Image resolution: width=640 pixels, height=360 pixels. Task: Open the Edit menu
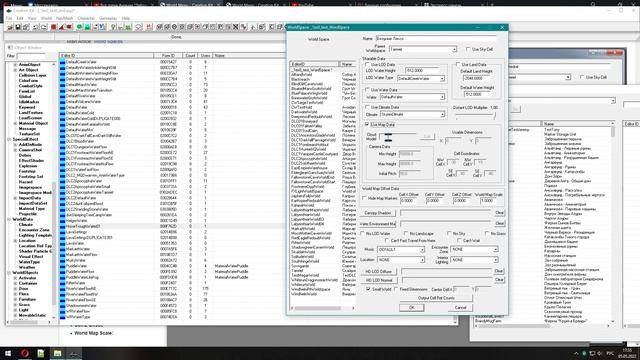coord(20,18)
